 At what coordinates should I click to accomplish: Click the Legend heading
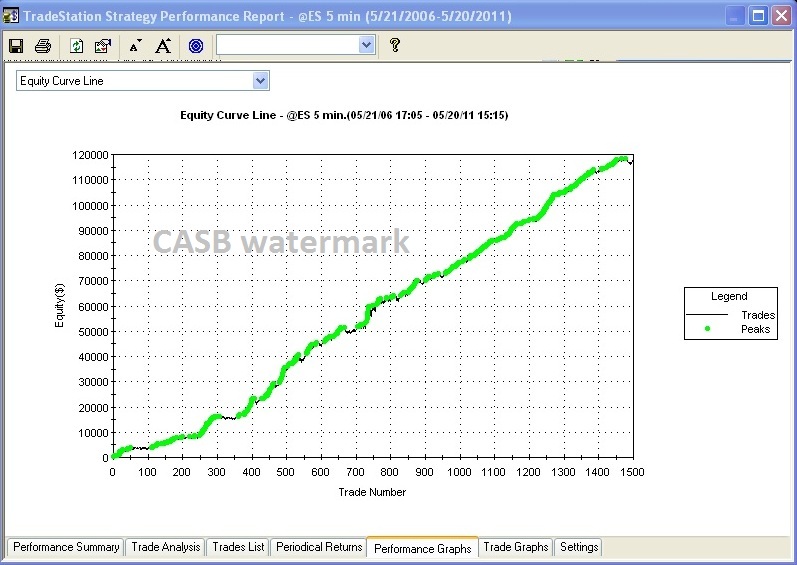pos(729,296)
